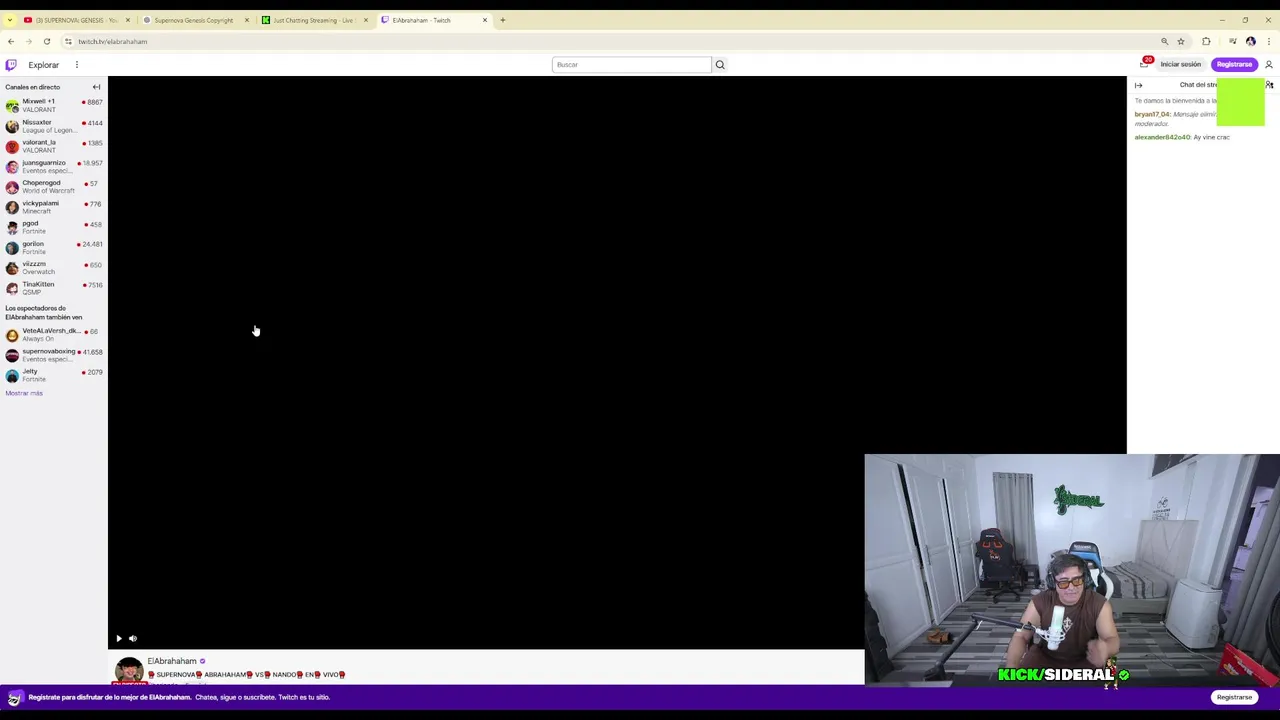Click the Twitch logo home icon
This screenshot has height=720, width=1280.
[11, 65]
